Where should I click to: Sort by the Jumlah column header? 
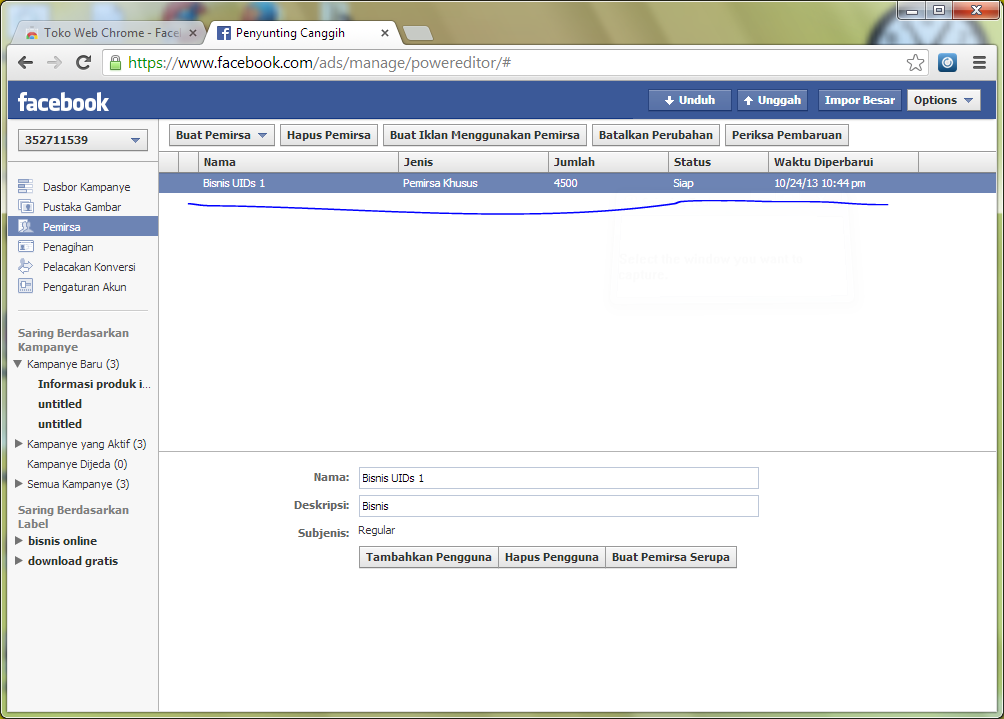point(608,162)
